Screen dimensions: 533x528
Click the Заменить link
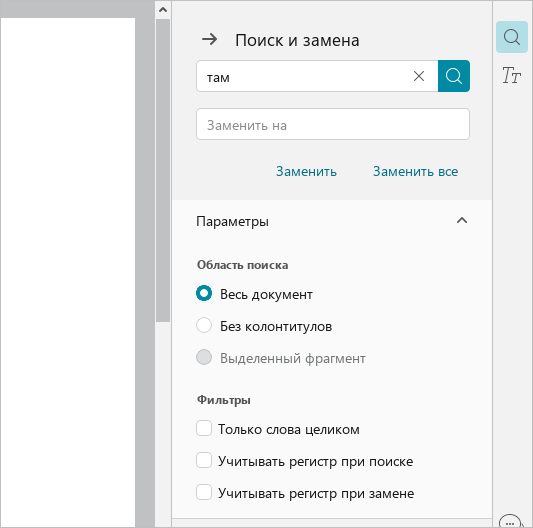[306, 171]
